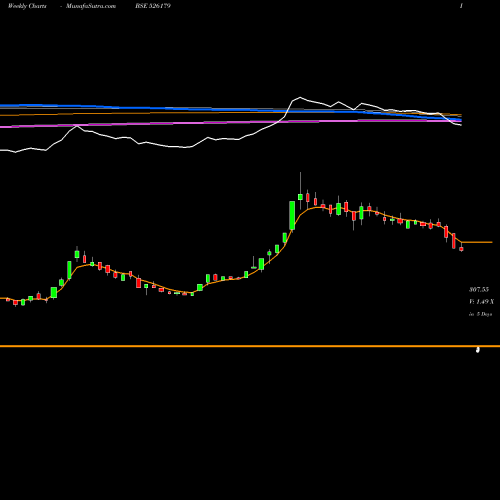Click the 'BSE 526179' symbol text

click(153, 6)
